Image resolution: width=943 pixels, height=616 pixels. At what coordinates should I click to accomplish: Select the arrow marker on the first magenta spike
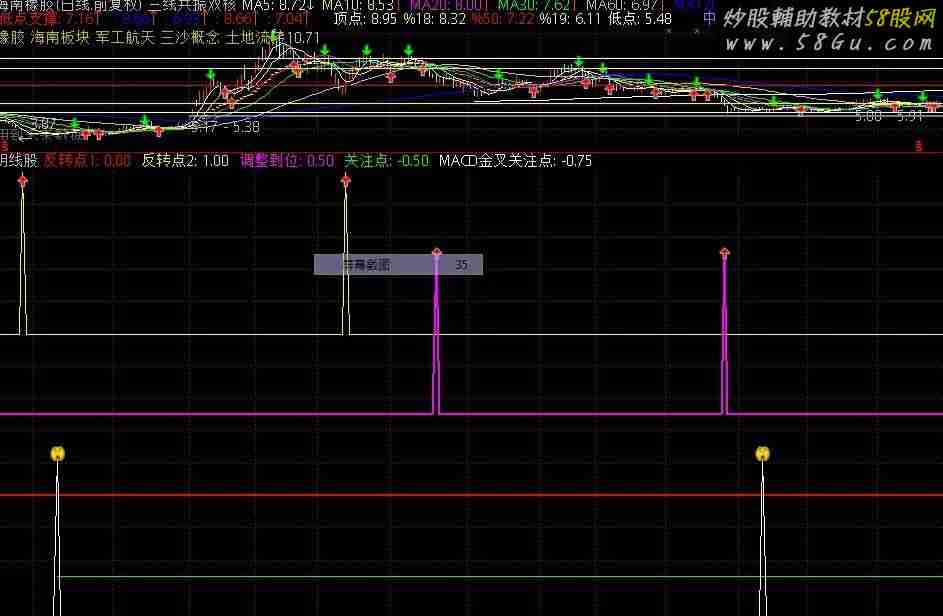tap(437, 253)
